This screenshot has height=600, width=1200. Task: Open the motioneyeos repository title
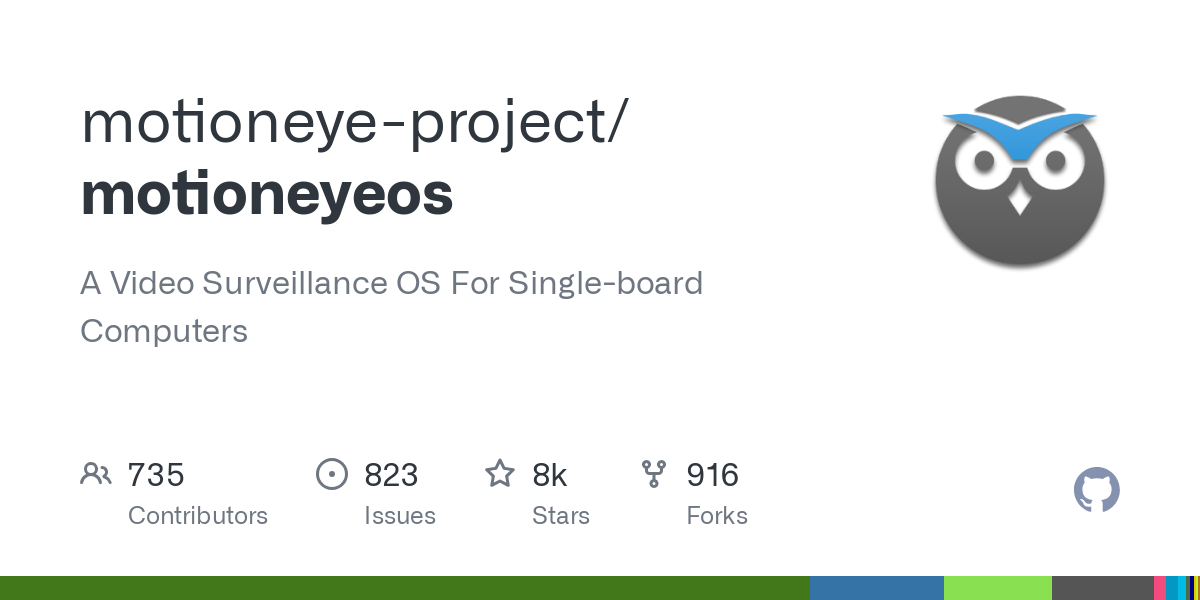pos(267,195)
